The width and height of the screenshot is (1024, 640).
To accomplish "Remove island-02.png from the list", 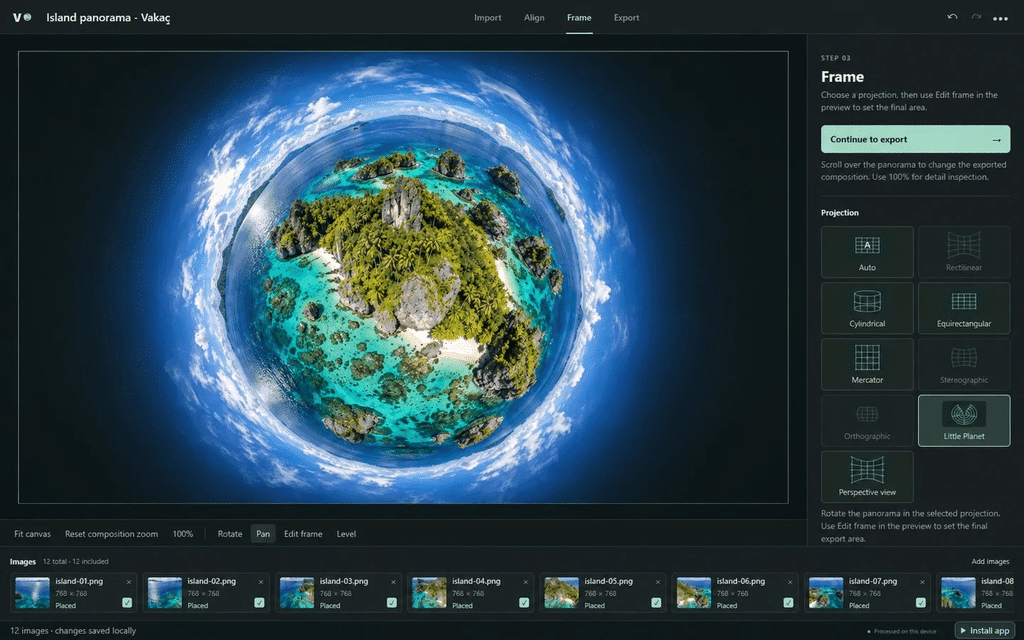I will click(261, 582).
